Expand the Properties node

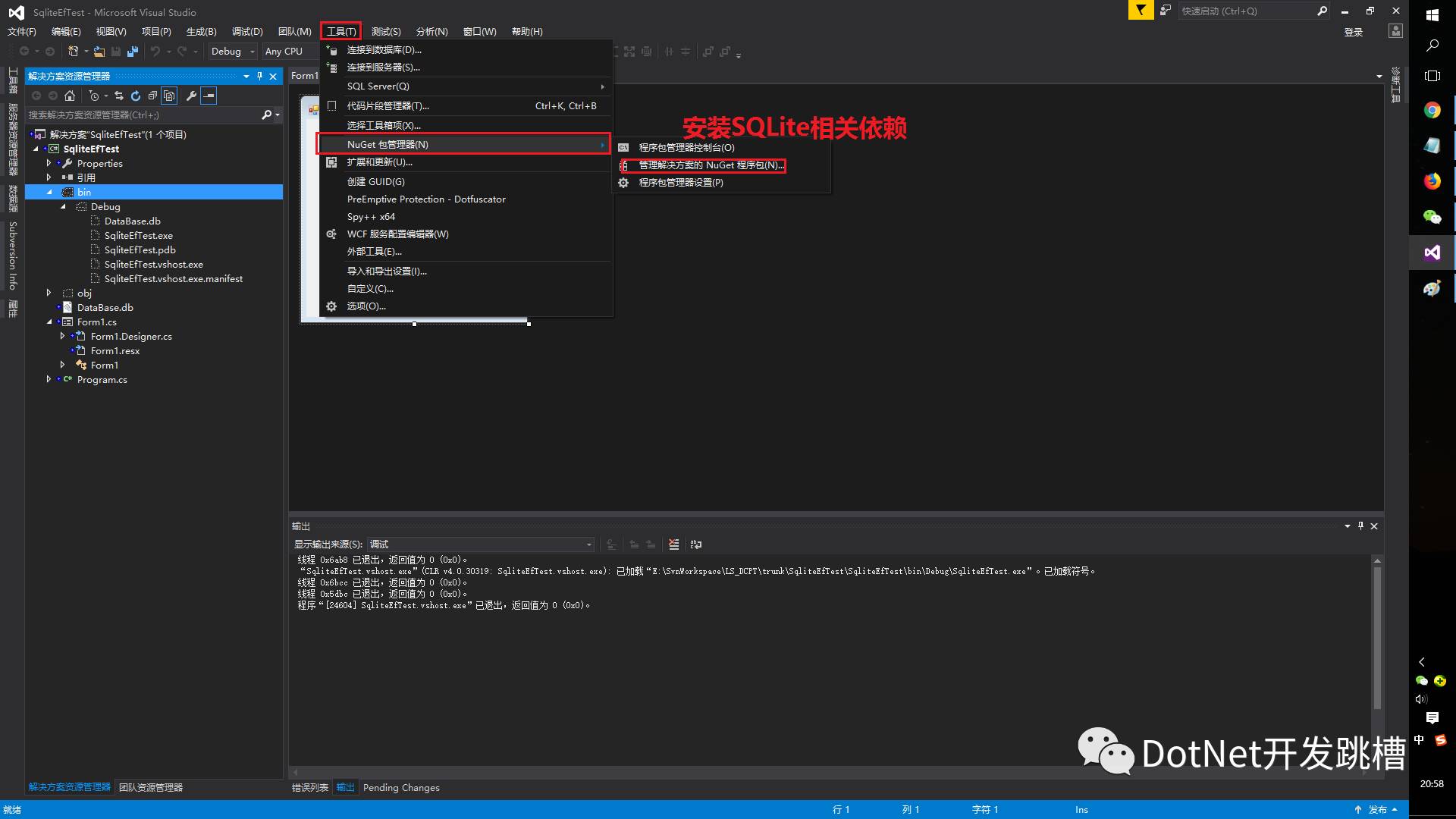point(49,163)
